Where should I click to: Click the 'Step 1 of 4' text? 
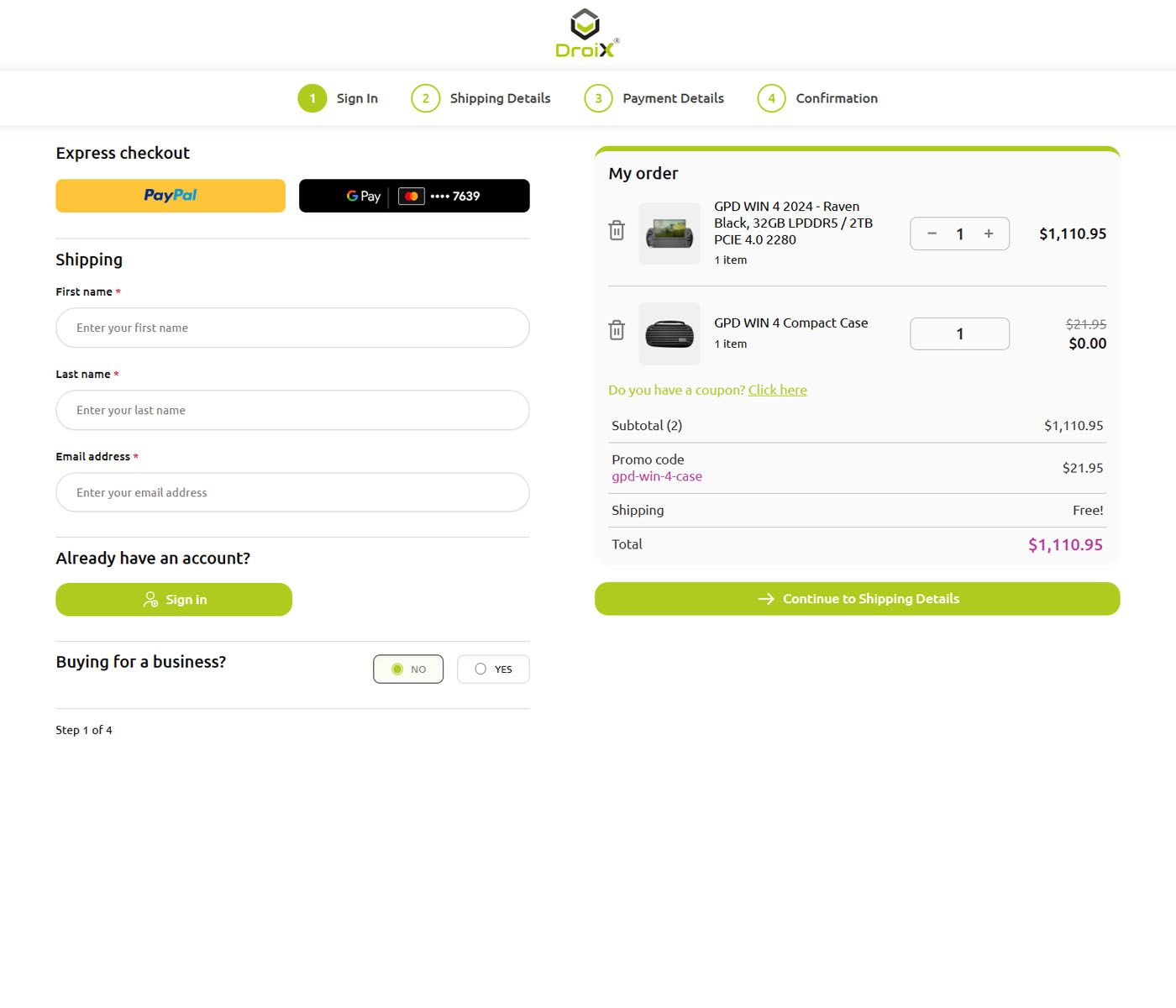(84, 730)
